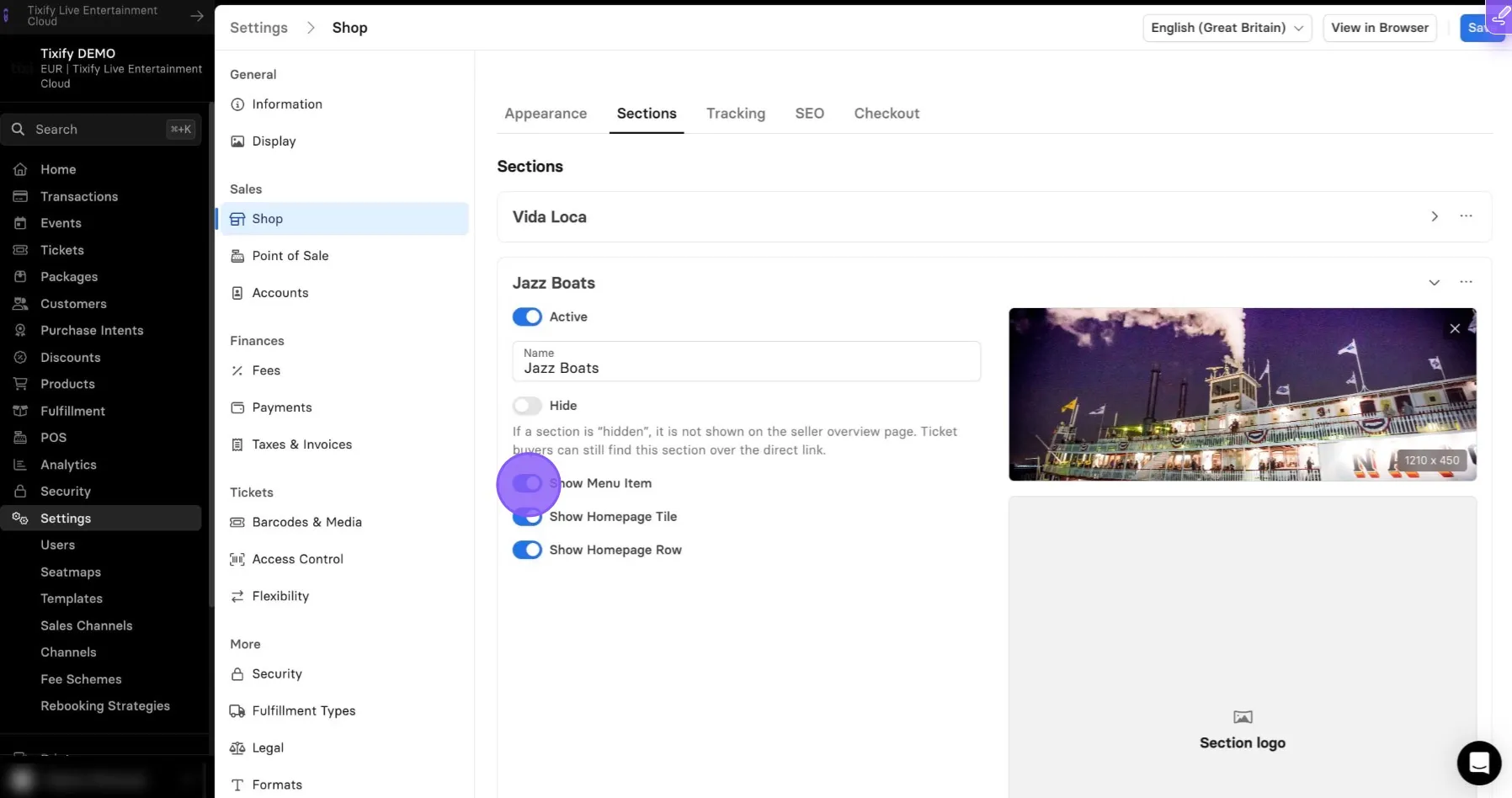Click the Legal scales icon
The height and width of the screenshot is (798, 1512).
click(237, 748)
